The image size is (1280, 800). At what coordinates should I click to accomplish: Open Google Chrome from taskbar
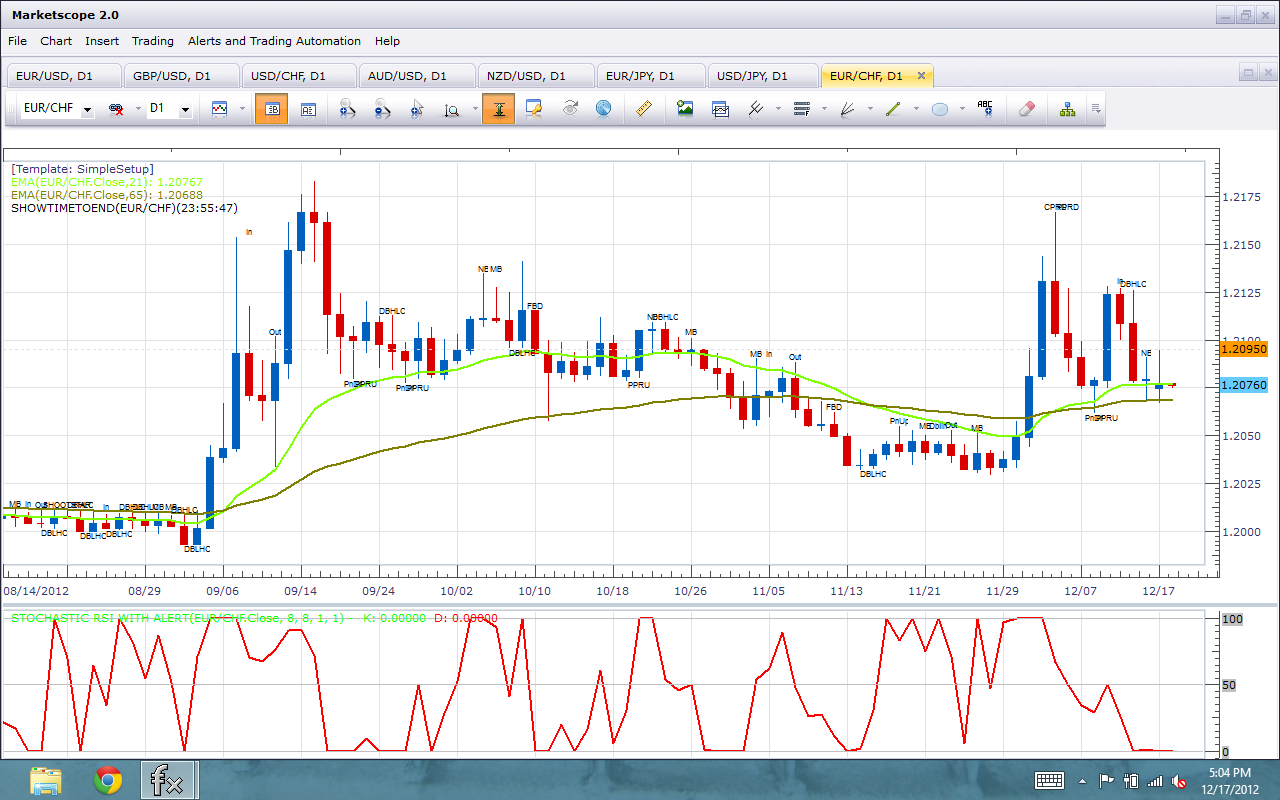(108, 780)
